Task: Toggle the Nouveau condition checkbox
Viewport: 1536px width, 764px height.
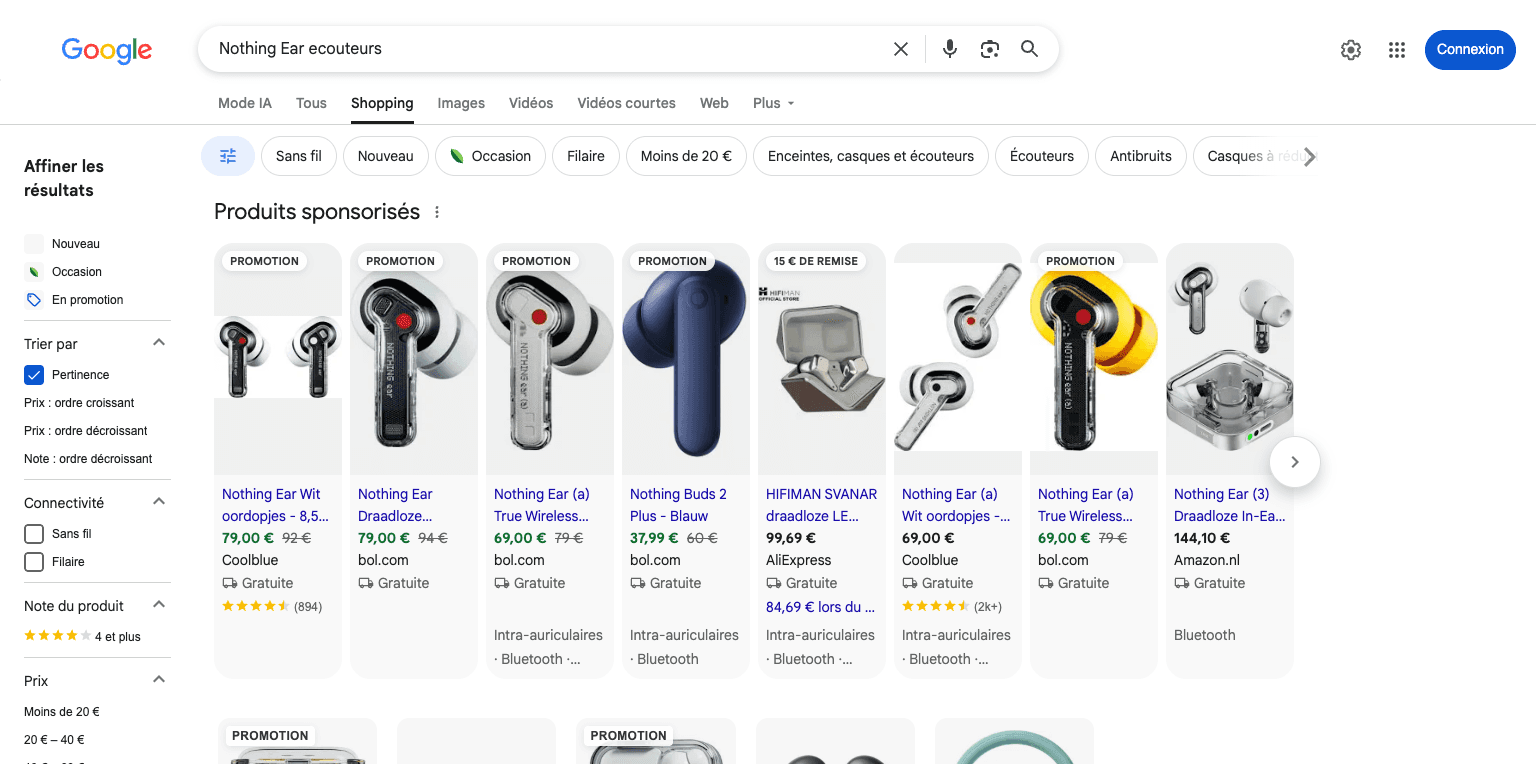Action: tap(34, 244)
